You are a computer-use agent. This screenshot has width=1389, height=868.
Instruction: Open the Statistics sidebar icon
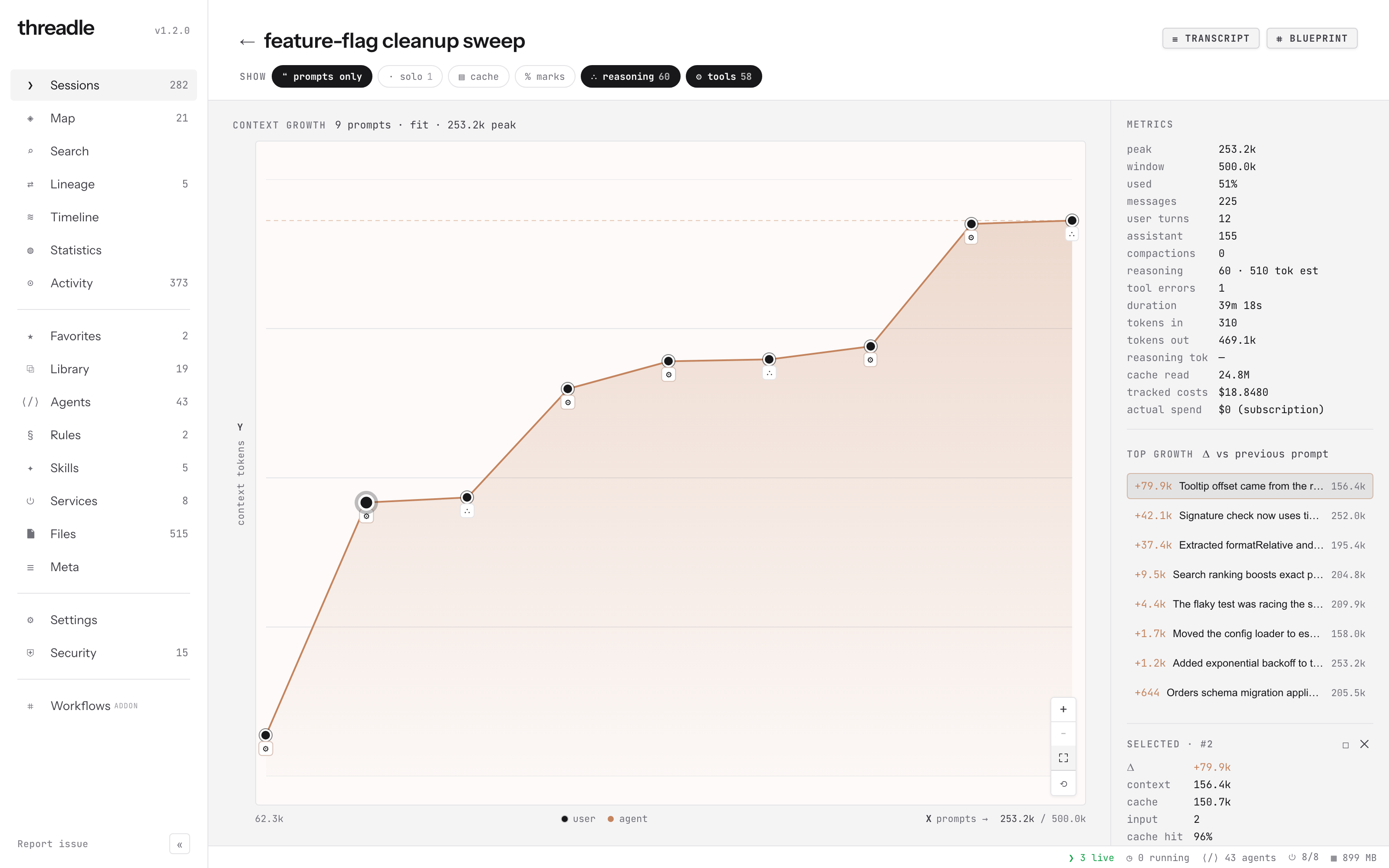(30, 250)
